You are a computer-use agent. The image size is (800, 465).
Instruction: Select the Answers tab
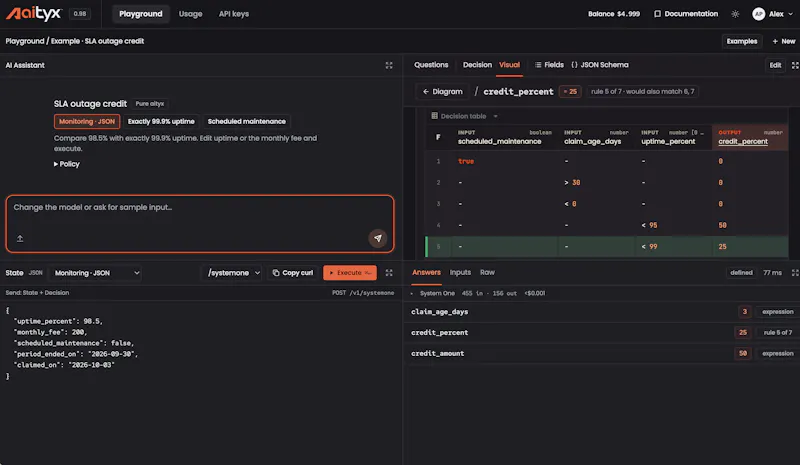click(x=426, y=273)
